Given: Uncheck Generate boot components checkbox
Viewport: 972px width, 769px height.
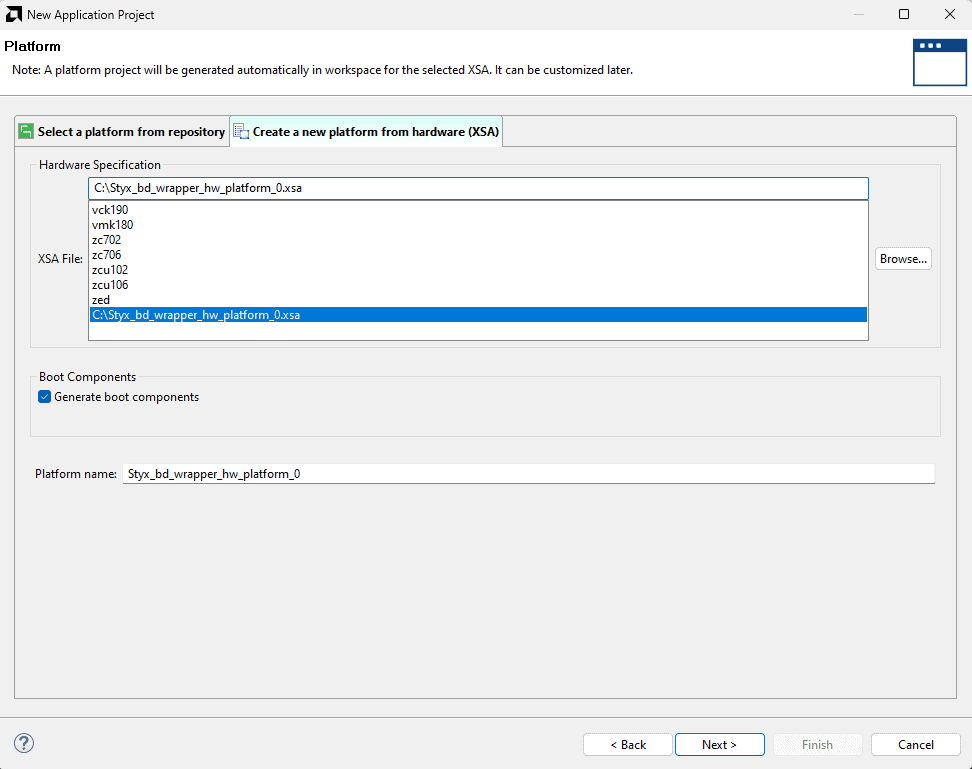Looking at the screenshot, I should tap(44, 397).
